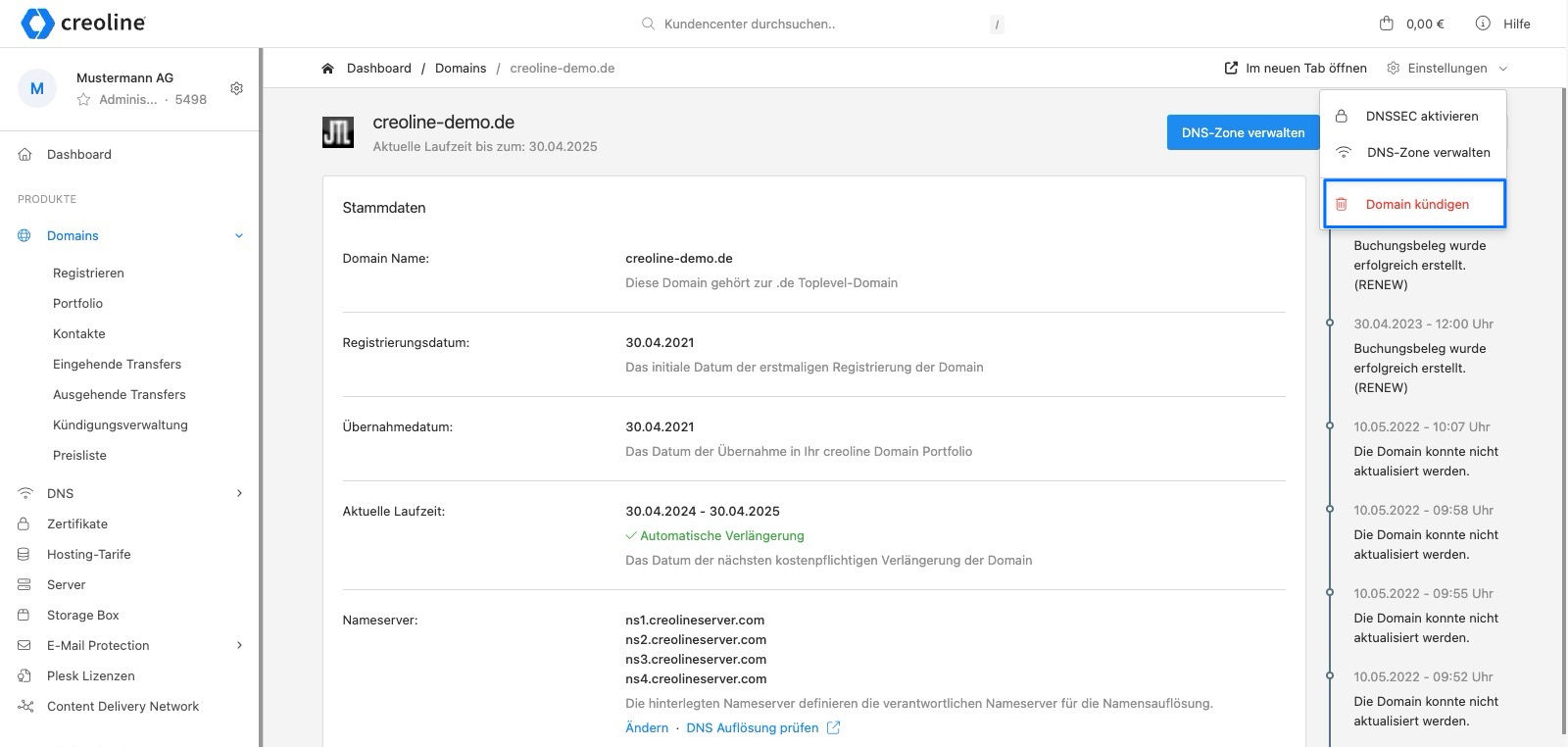Click the Hilfe info icon

tap(1483, 24)
